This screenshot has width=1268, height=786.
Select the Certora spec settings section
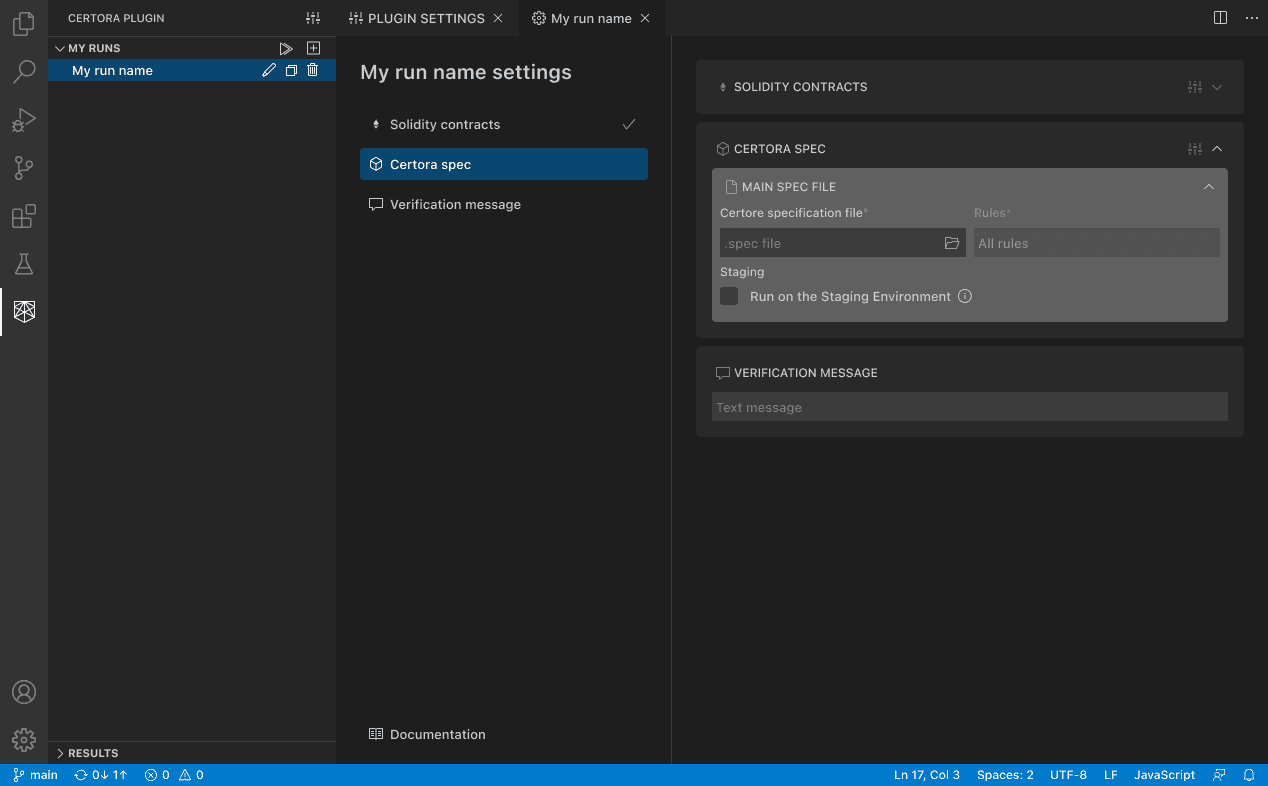pos(504,164)
